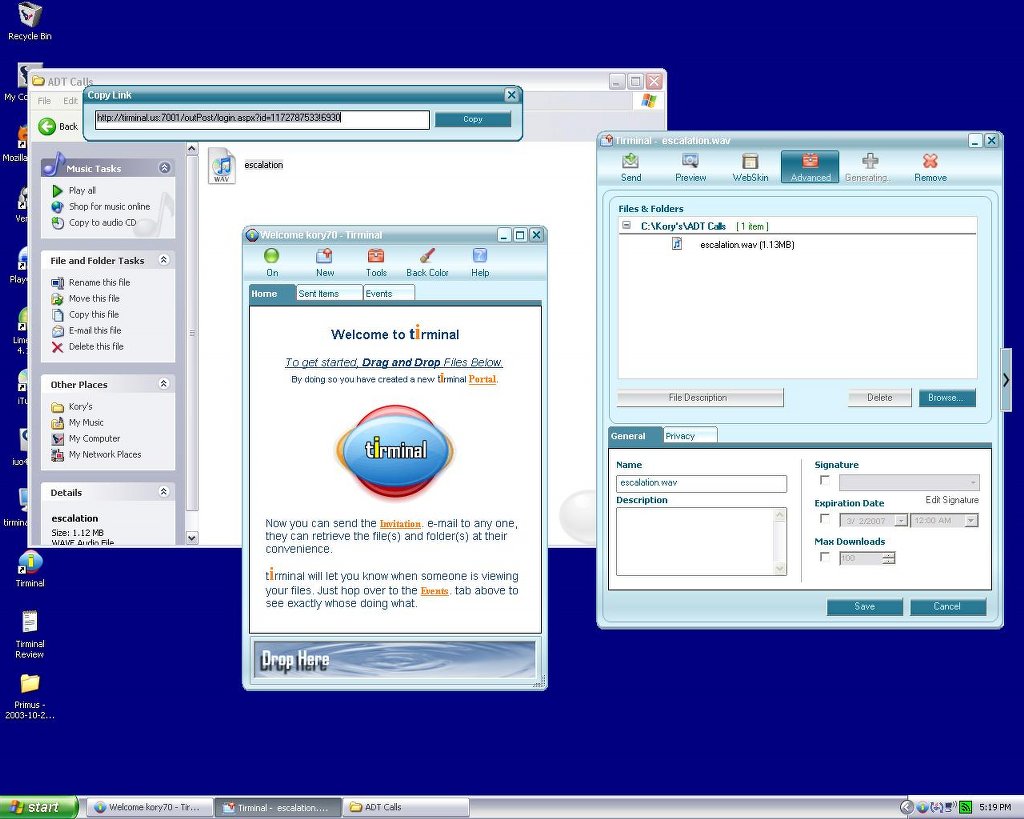This screenshot has width=1024, height=819.
Task: Click in the Copy Link URL field
Action: (262, 119)
